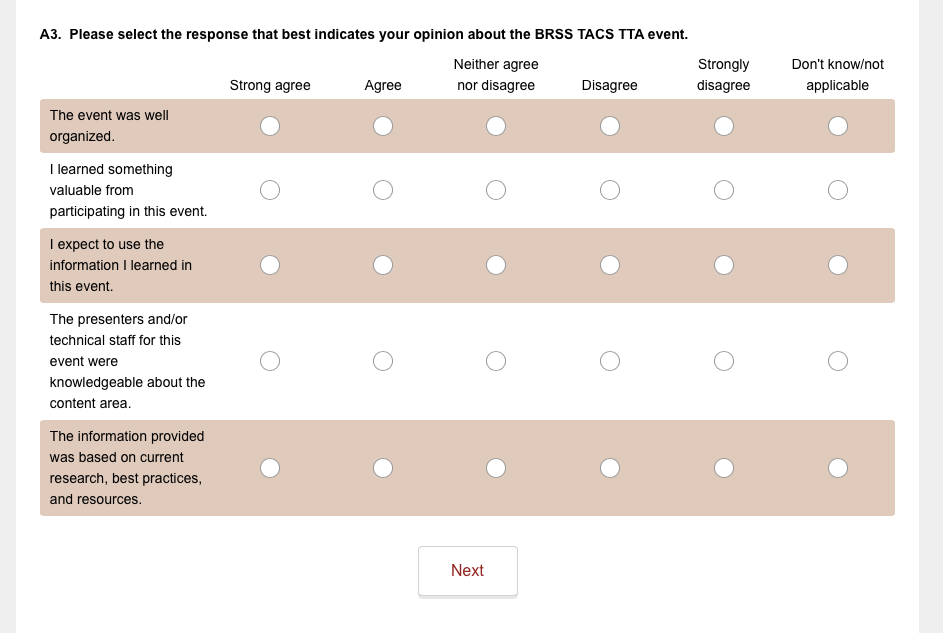Choose Don't know for information based on research
The height and width of the screenshot is (633, 943).
(838, 468)
